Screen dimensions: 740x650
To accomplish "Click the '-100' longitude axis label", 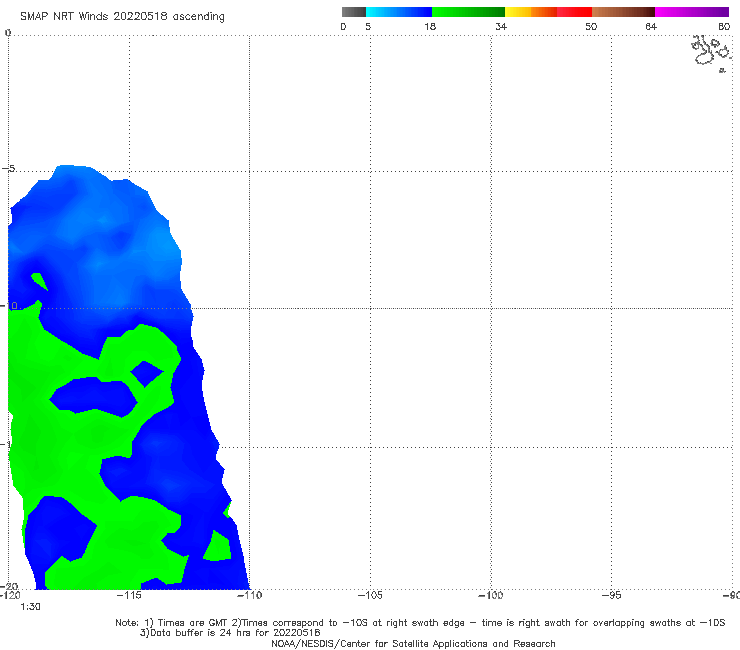I will (x=490, y=595).
